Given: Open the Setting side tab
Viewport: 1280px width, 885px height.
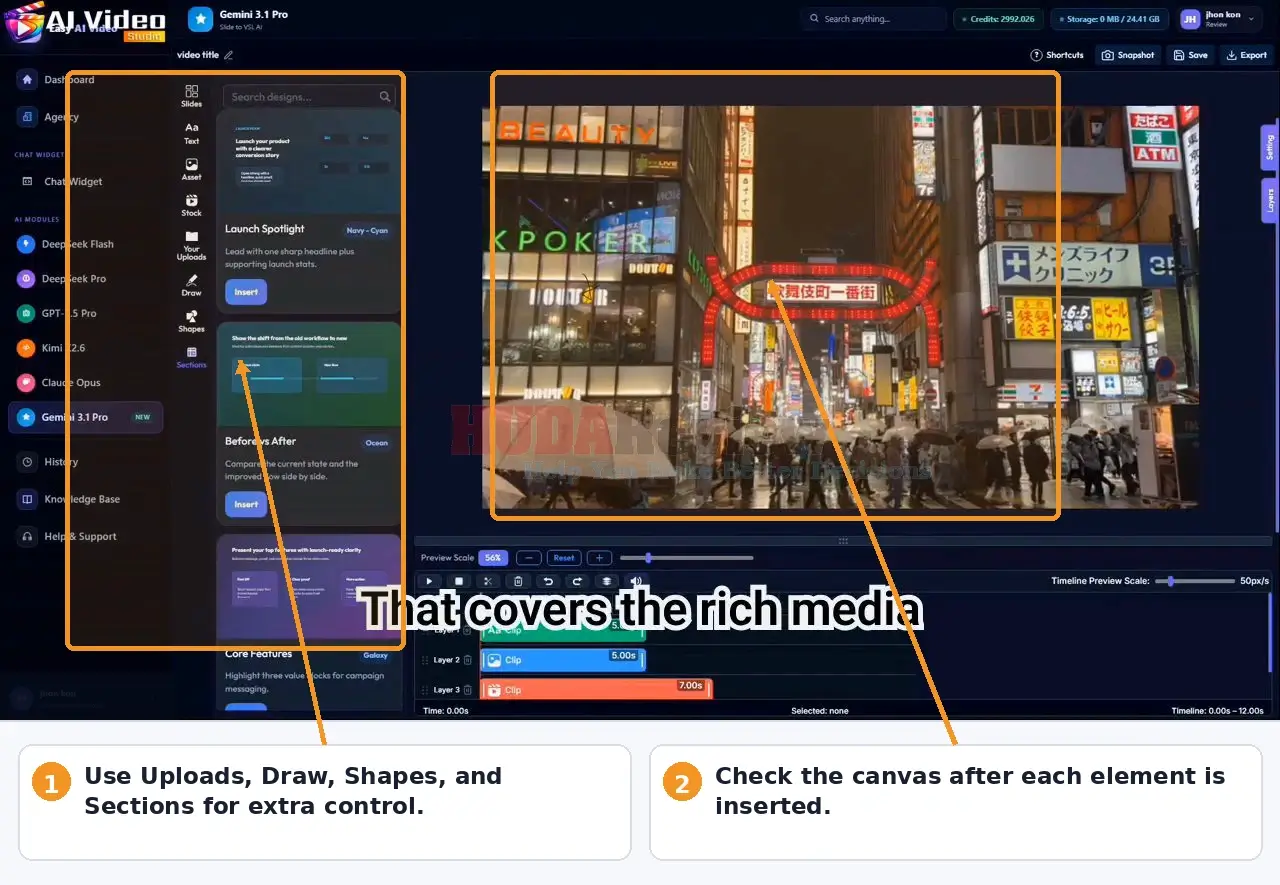Looking at the screenshot, I should point(1269,148).
